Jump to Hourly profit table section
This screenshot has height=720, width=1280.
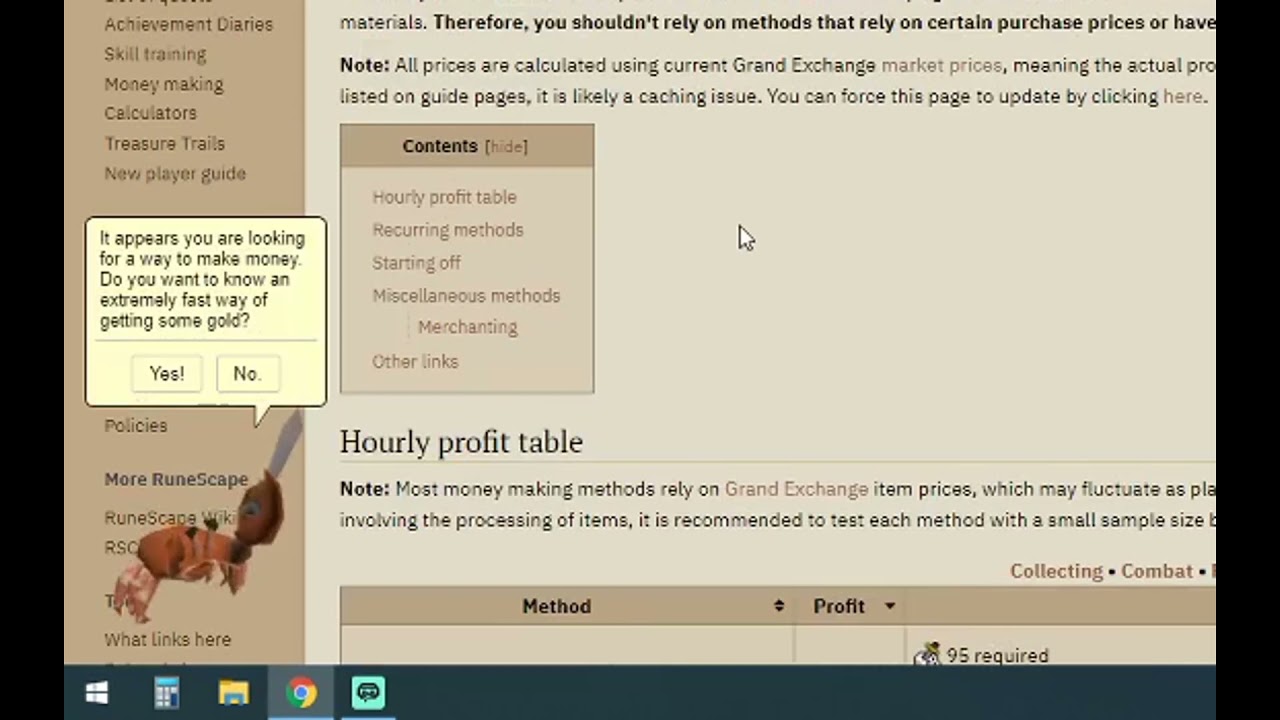click(x=444, y=197)
